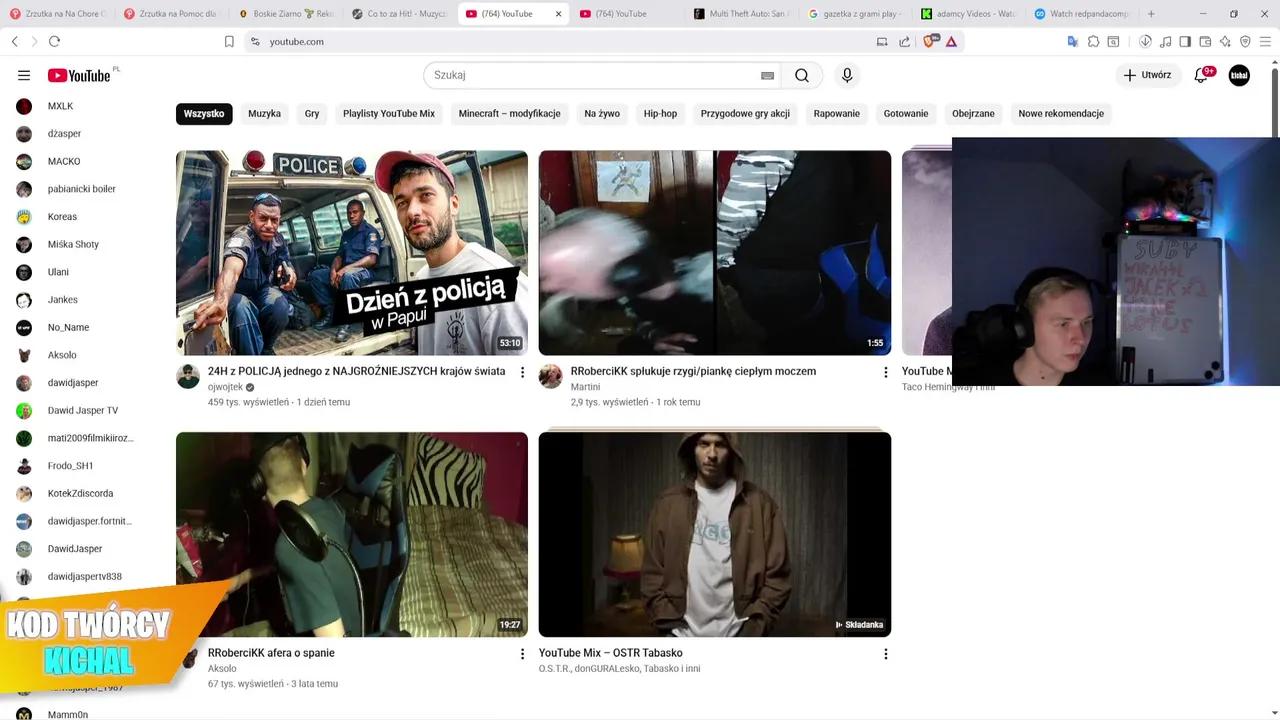1280x720 pixels.
Task: Open the Brave Wallet icon
Action: point(1205,41)
